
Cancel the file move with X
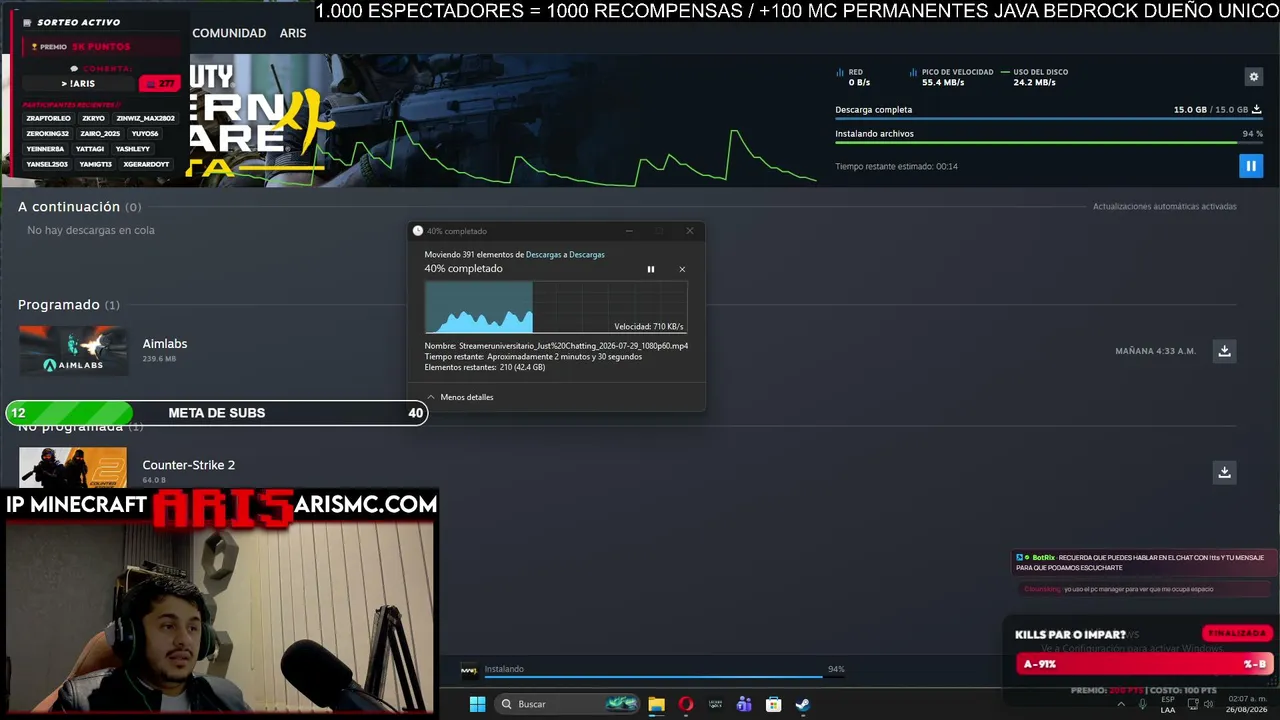pos(682,269)
